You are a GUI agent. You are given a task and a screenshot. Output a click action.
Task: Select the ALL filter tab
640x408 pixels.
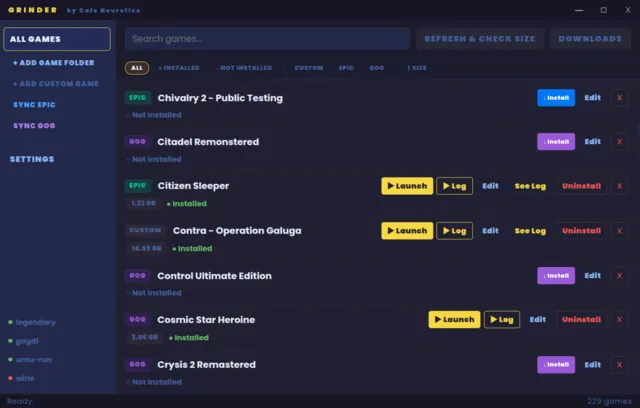137,68
